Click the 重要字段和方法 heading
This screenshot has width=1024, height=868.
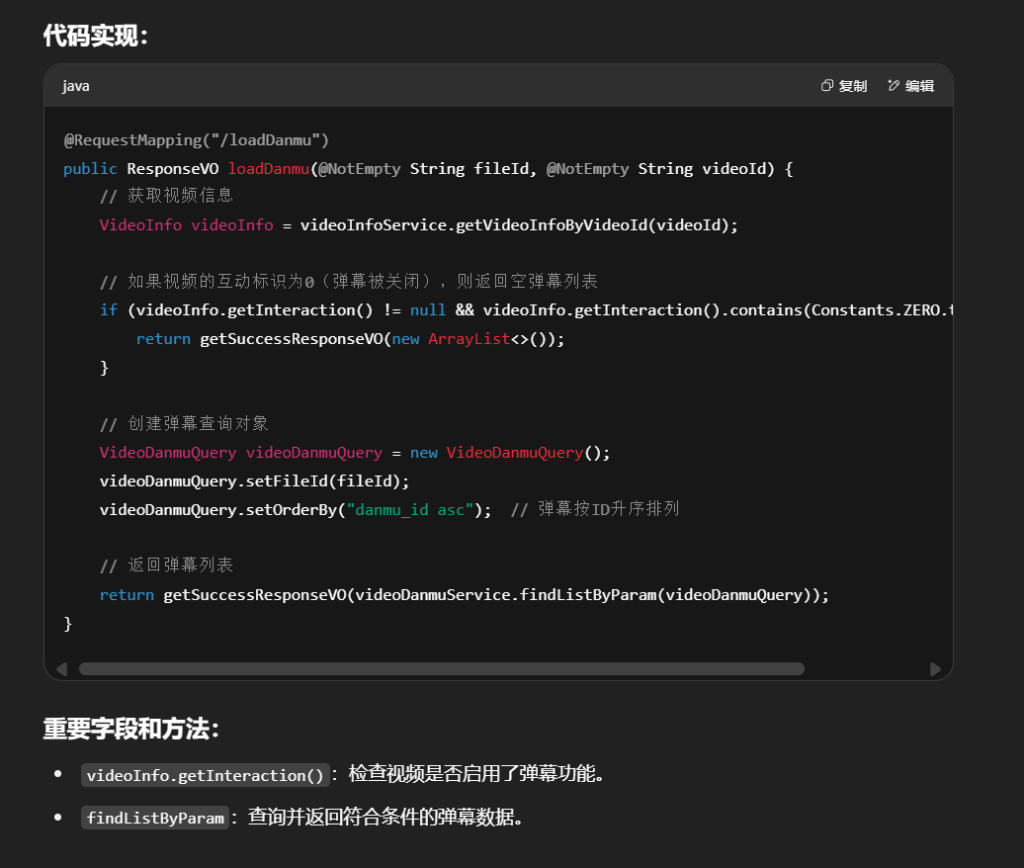coord(131,729)
